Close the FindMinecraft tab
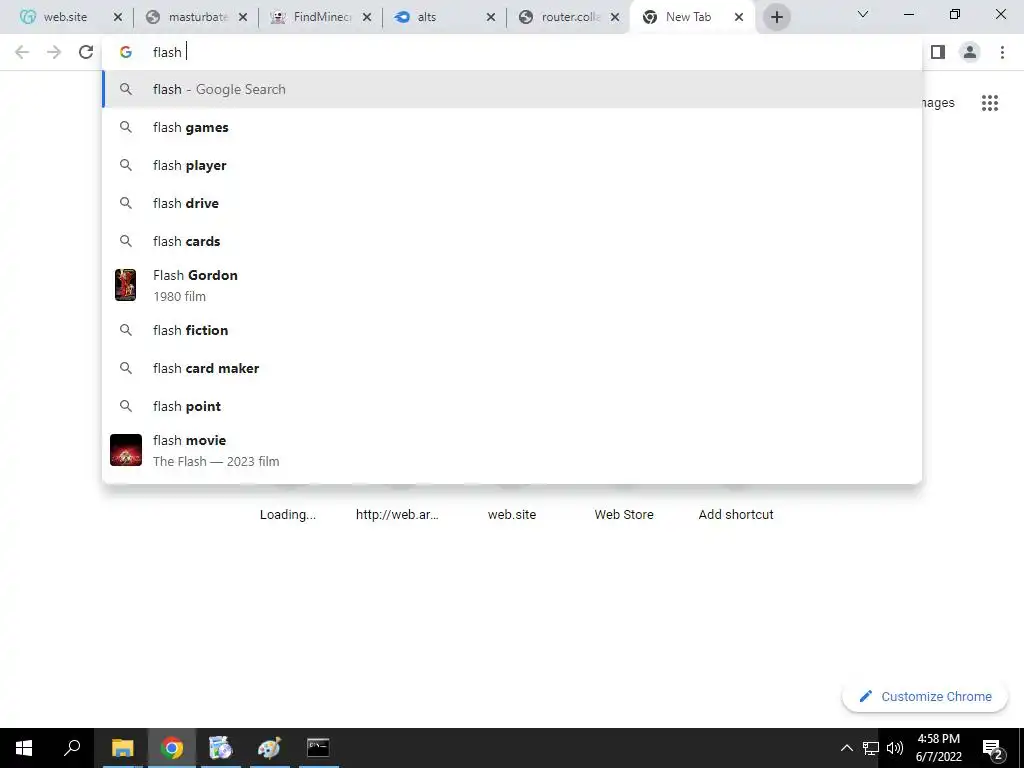This screenshot has height=768, width=1024. (367, 17)
